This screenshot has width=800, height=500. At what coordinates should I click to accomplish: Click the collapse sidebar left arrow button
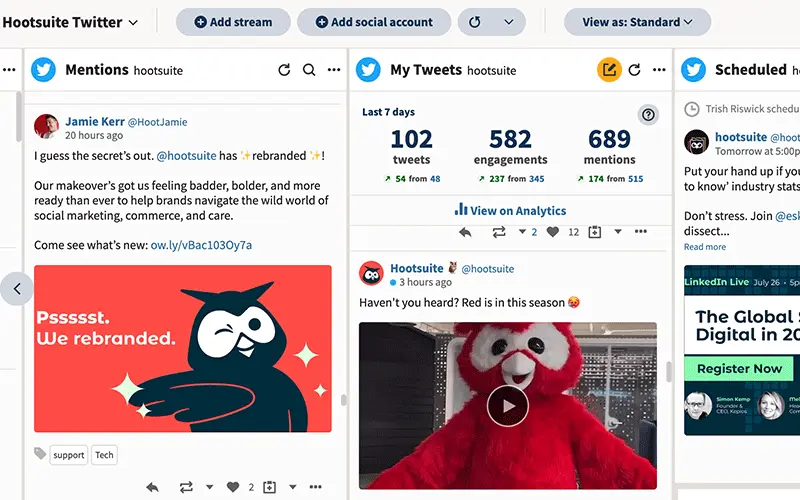(x=17, y=289)
